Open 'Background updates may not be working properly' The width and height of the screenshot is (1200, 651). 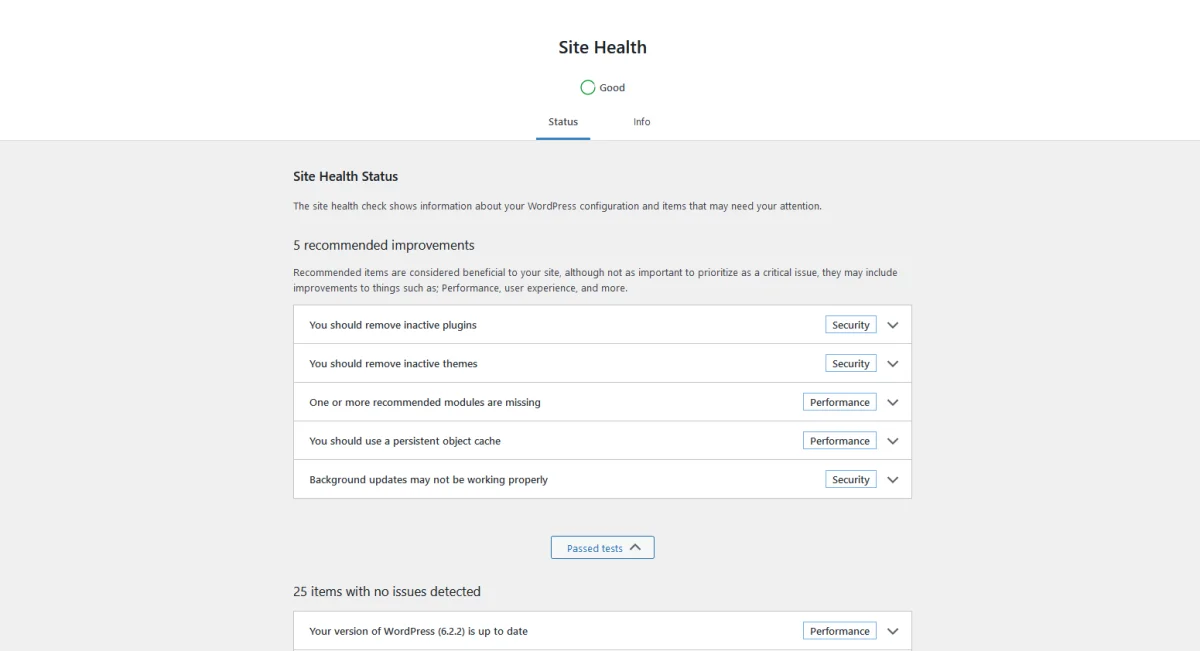(x=602, y=480)
